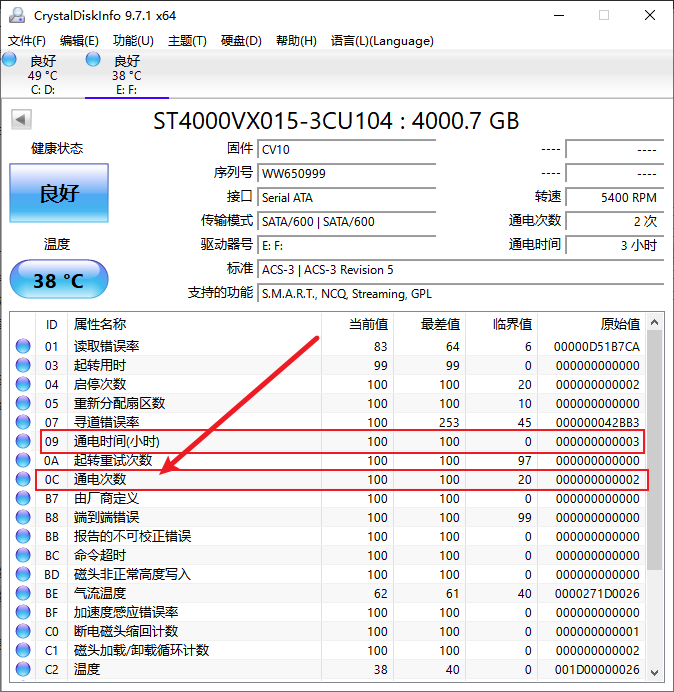
Task: Click raw value 001D00000026 of 温度
Action: [x=597, y=669]
